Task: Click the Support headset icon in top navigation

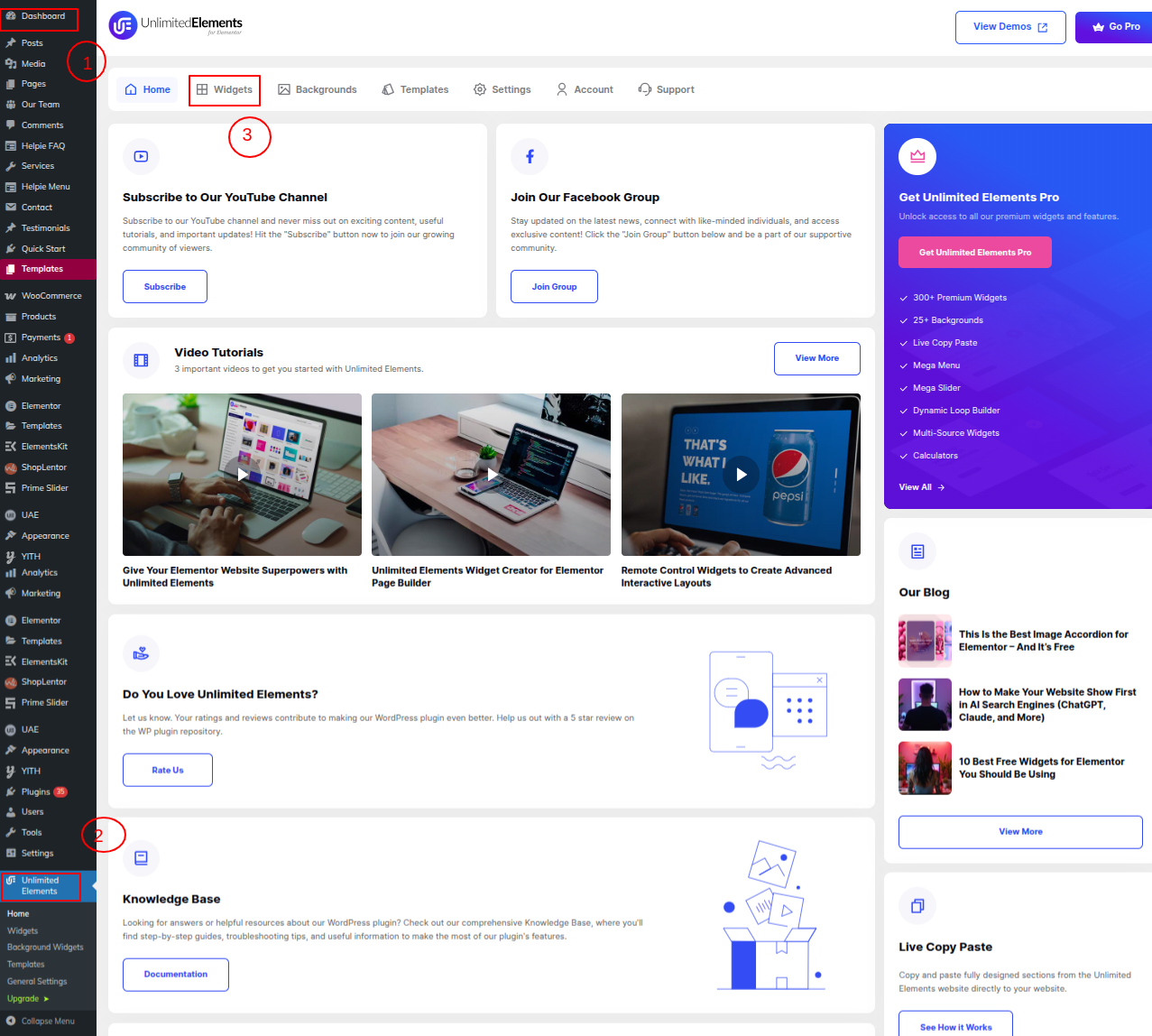Action: (645, 89)
